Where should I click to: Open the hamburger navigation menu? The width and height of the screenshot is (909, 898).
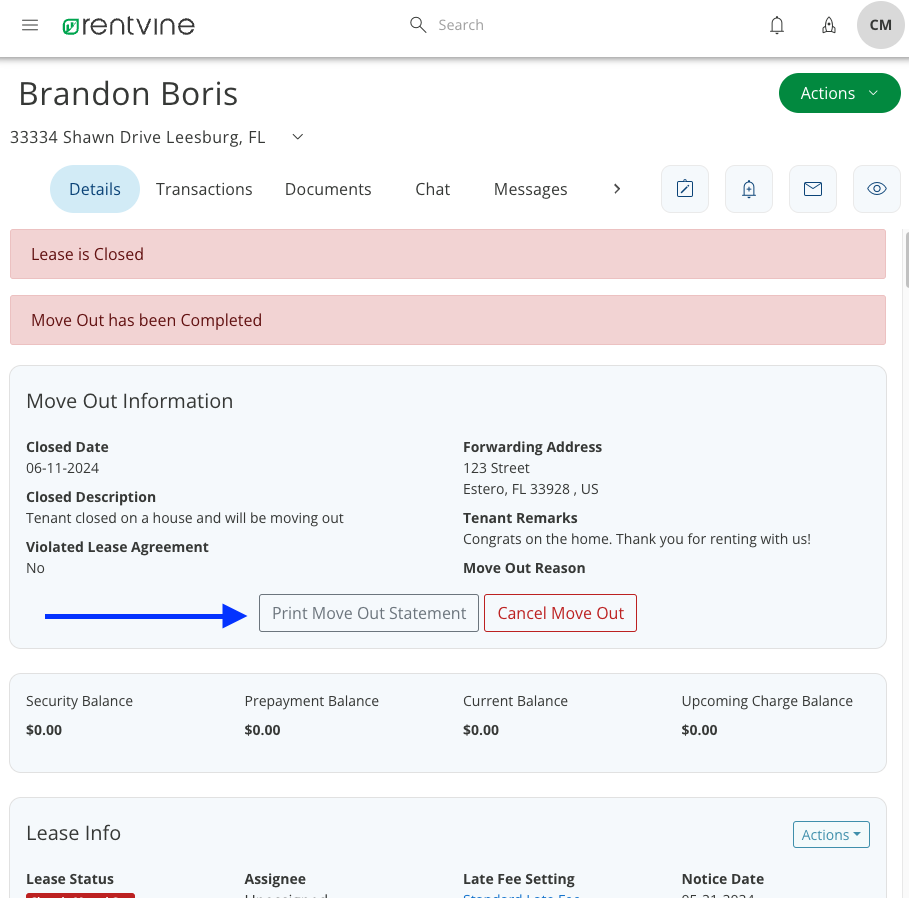coord(30,25)
